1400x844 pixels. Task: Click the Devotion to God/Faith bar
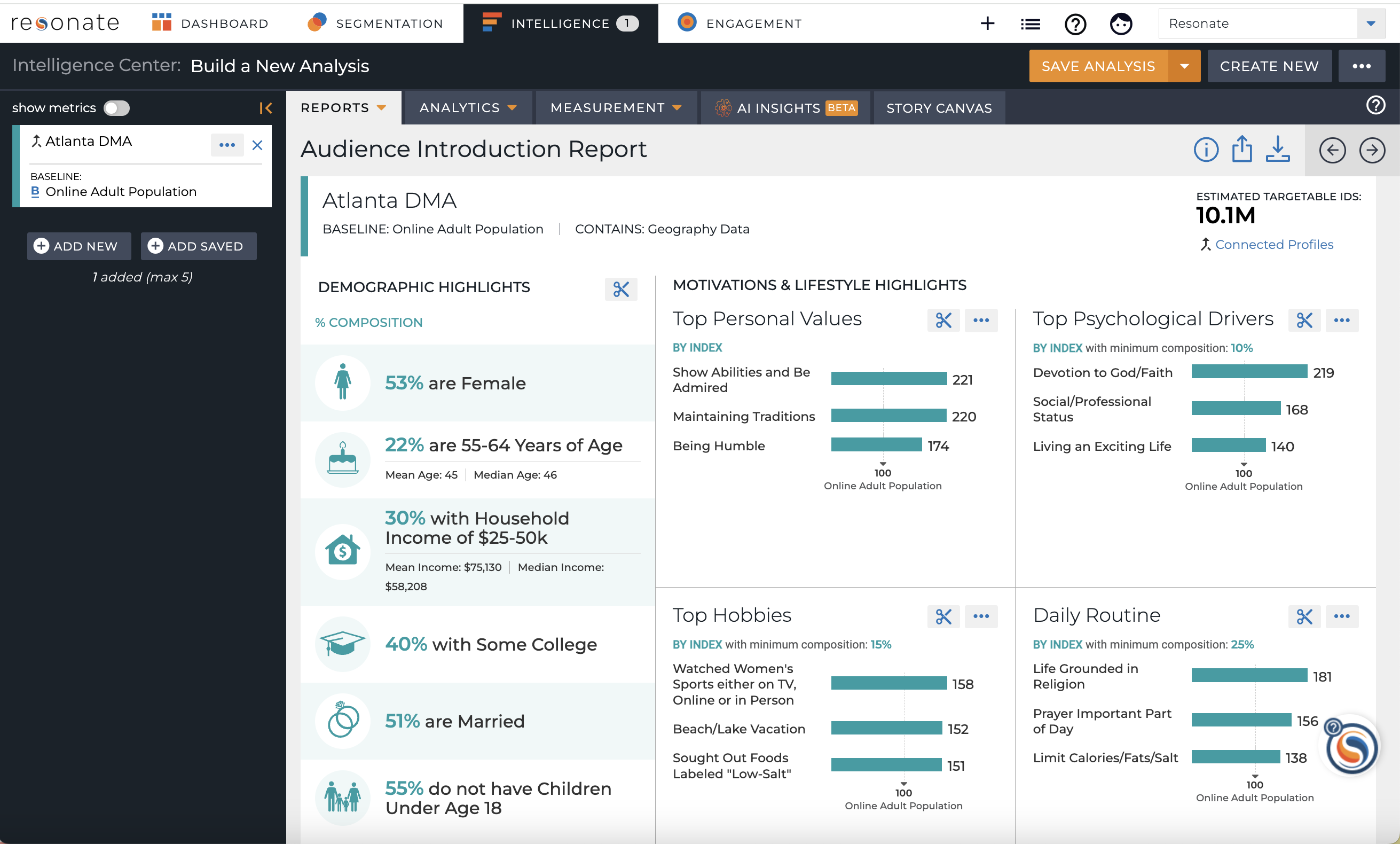1249,372
